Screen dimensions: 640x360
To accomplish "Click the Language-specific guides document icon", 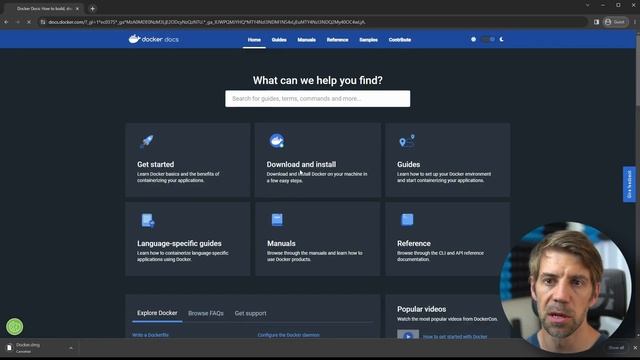I will 148,220.
